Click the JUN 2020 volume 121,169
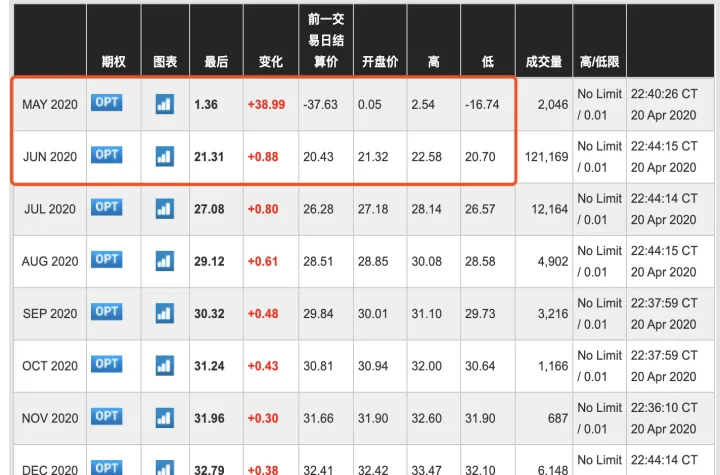 pos(544,157)
